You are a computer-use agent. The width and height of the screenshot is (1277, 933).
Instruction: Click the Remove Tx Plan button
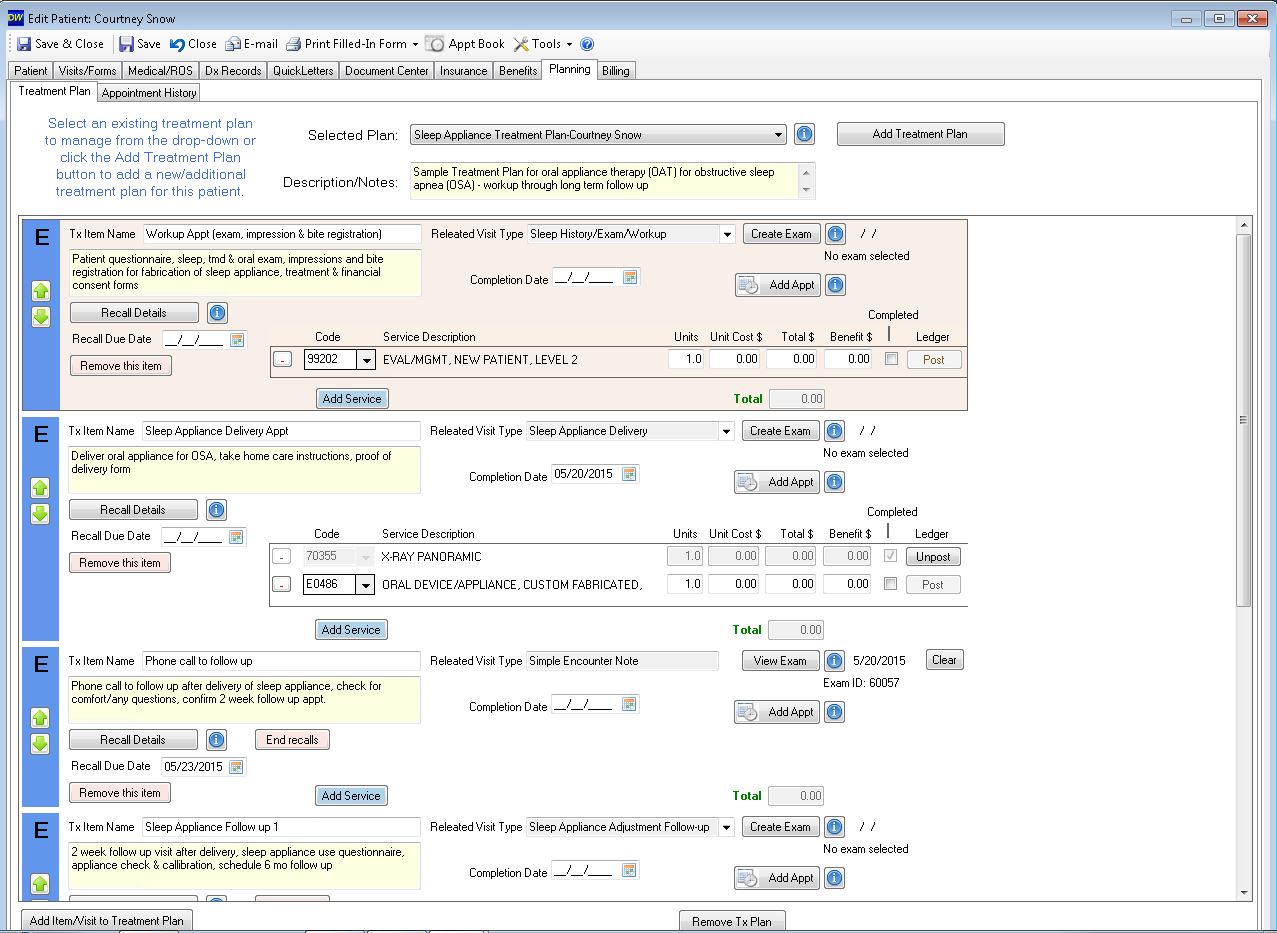click(x=732, y=920)
